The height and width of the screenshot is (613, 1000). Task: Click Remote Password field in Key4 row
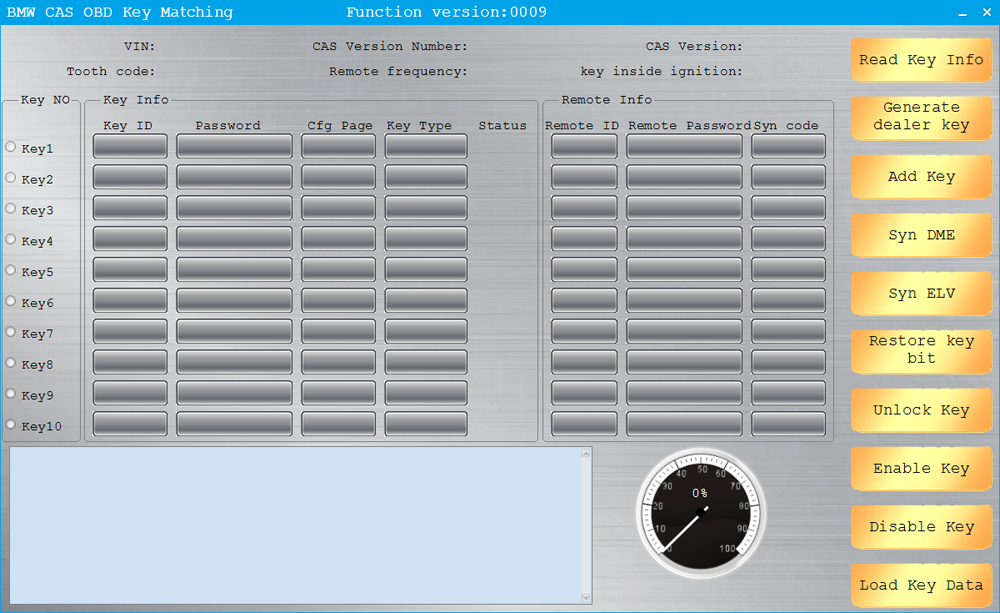point(684,239)
